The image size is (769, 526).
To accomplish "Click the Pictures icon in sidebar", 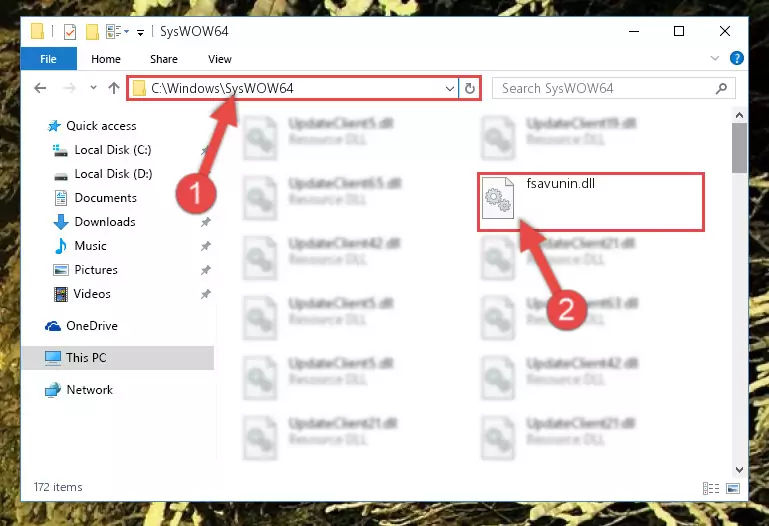I will point(61,270).
